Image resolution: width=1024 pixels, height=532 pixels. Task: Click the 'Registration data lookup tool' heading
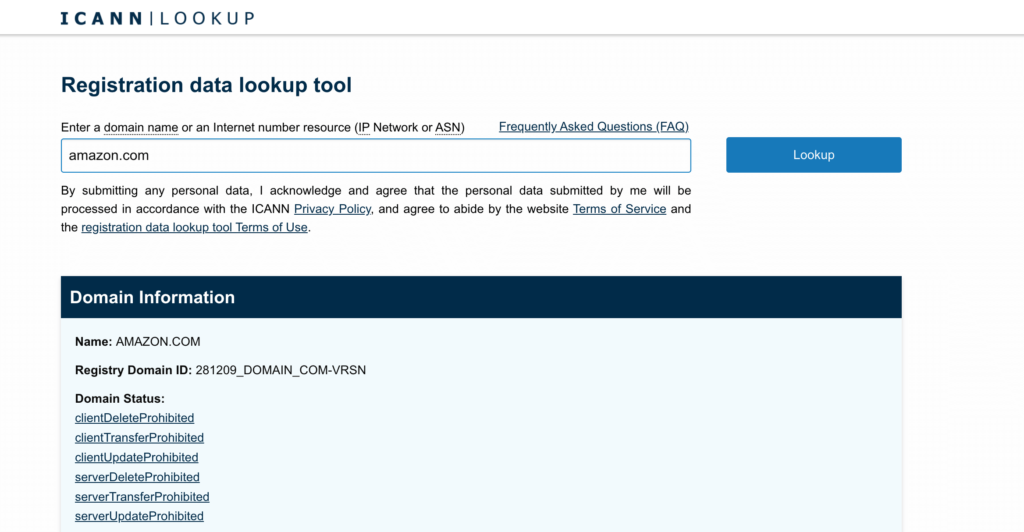coord(206,85)
